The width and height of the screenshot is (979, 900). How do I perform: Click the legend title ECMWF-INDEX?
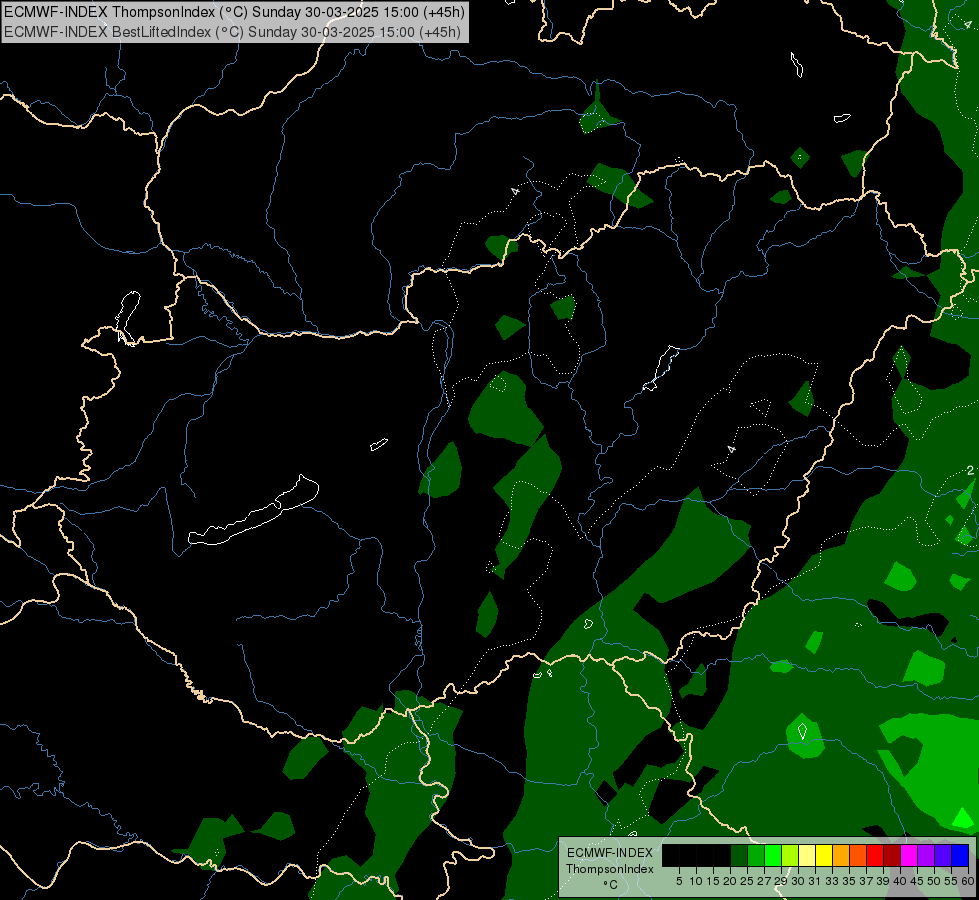tap(610, 853)
